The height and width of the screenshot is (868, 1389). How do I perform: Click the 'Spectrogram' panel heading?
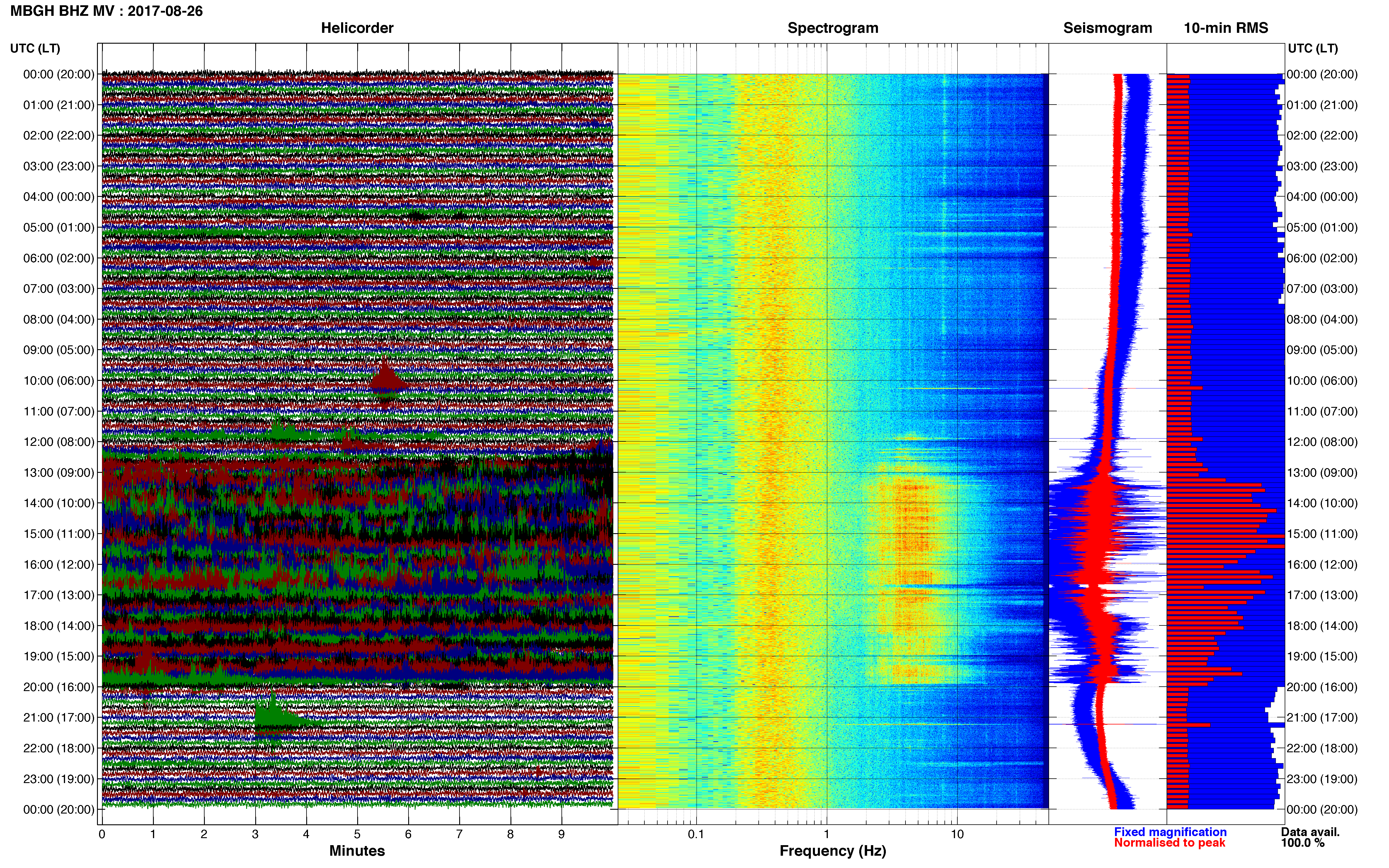click(x=833, y=28)
